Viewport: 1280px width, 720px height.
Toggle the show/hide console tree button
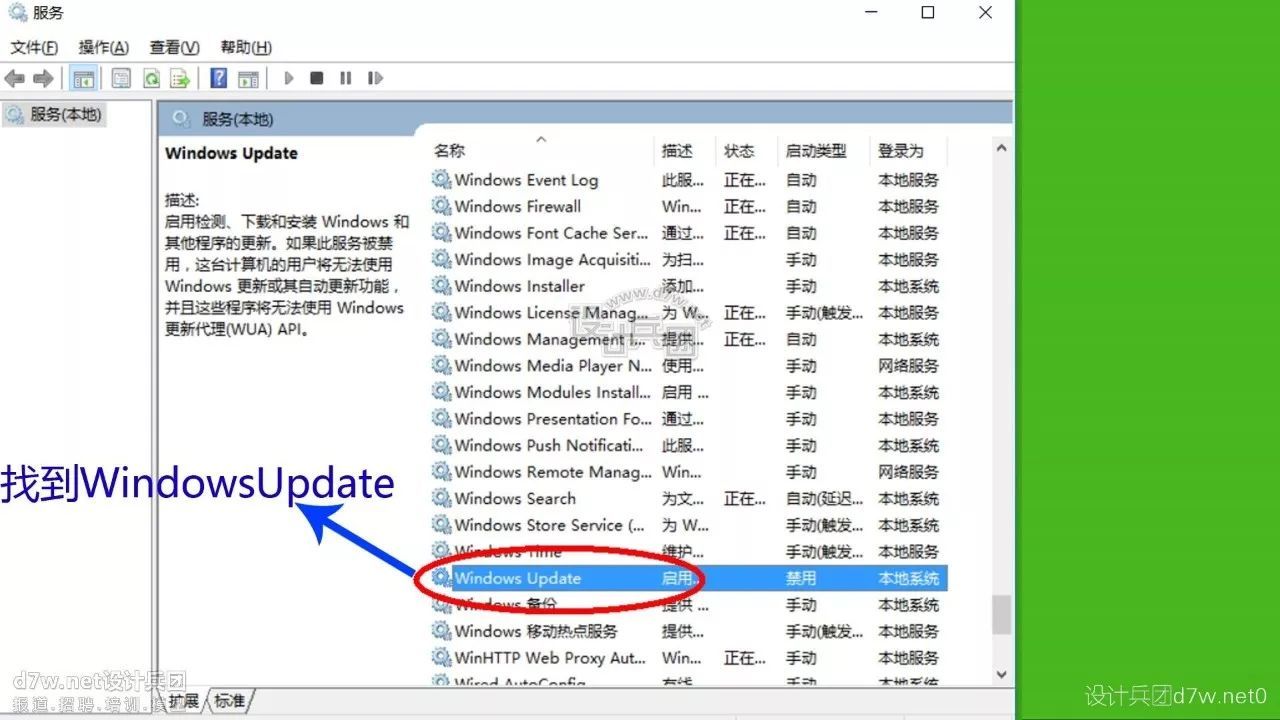(x=84, y=78)
